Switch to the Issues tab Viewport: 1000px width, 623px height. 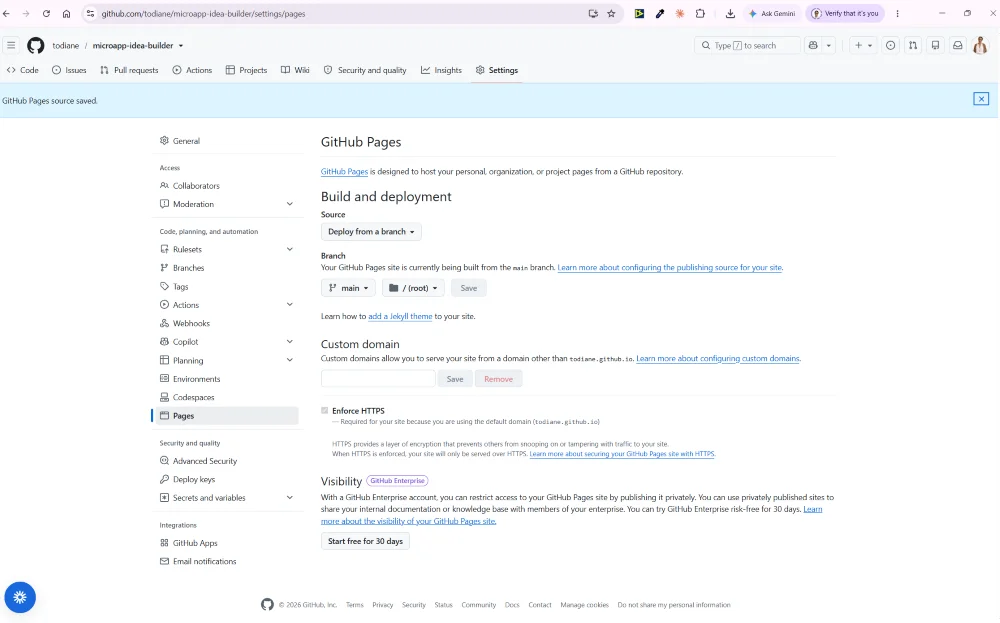(x=69, y=70)
